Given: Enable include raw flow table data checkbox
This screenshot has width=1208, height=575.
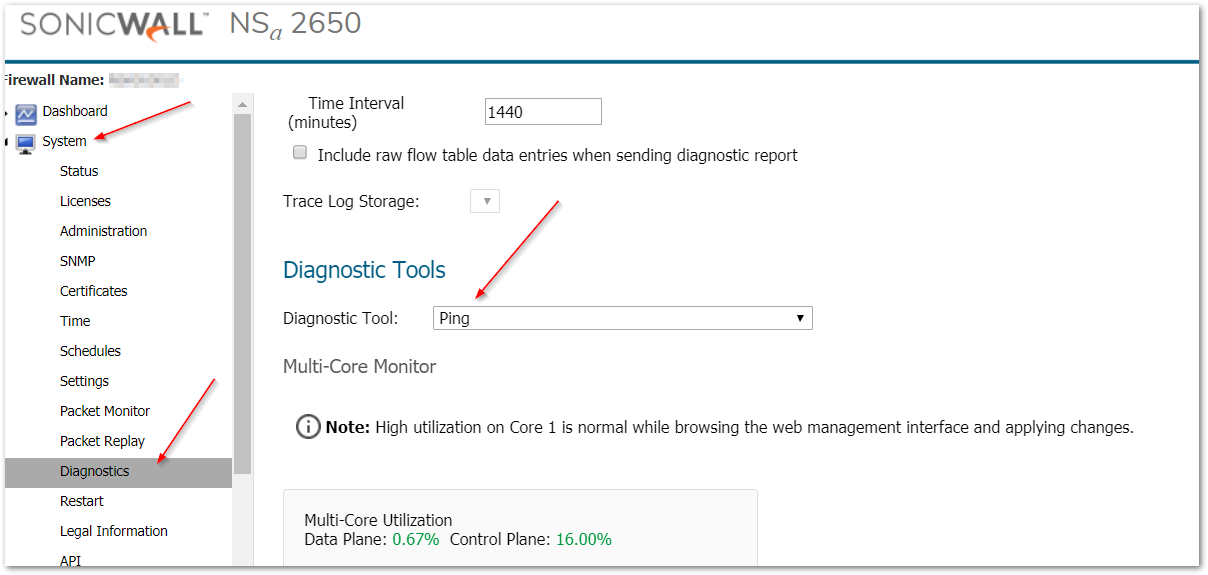Looking at the screenshot, I should click(300, 153).
